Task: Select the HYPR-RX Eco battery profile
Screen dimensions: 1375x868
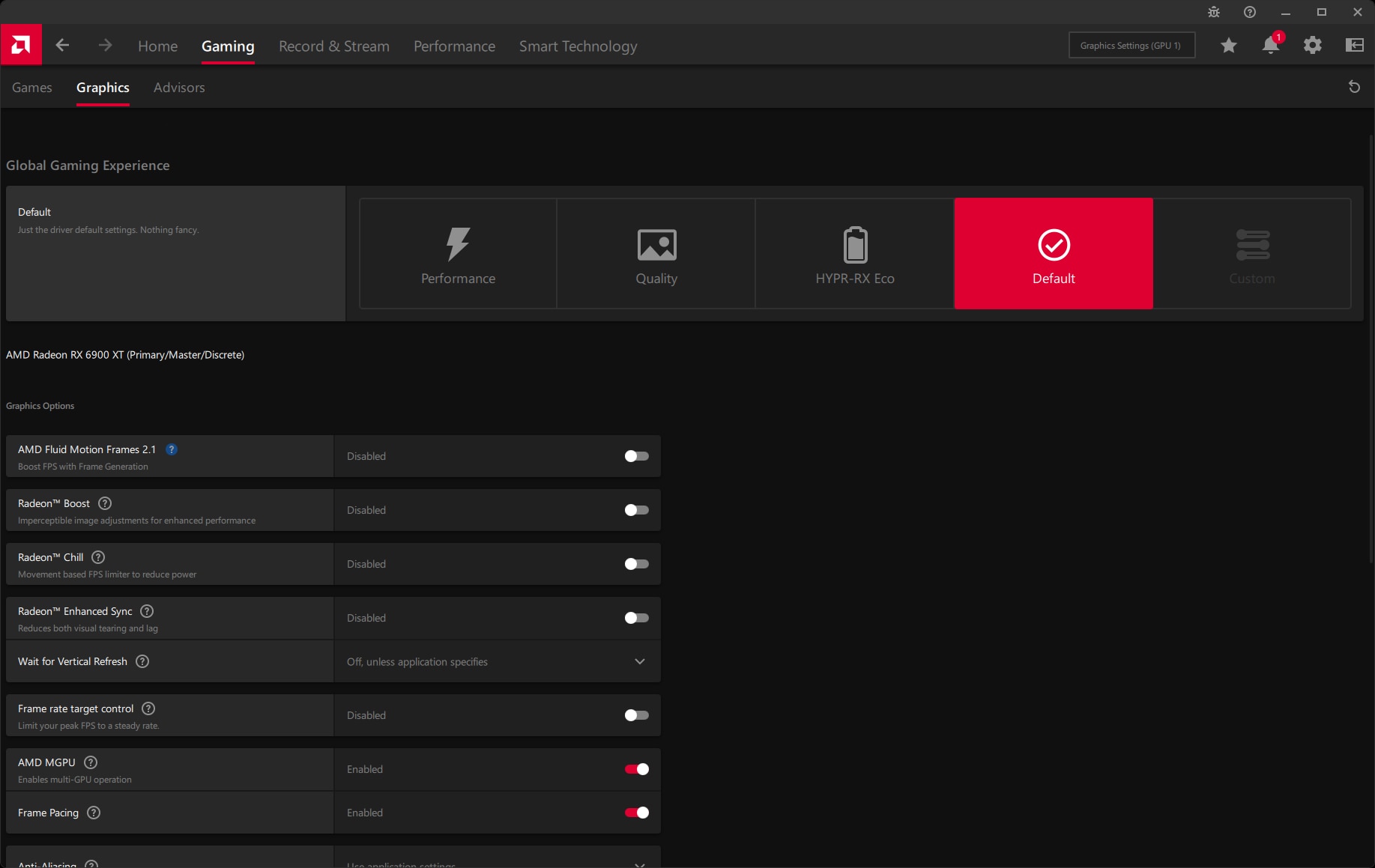Action: [x=855, y=253]
